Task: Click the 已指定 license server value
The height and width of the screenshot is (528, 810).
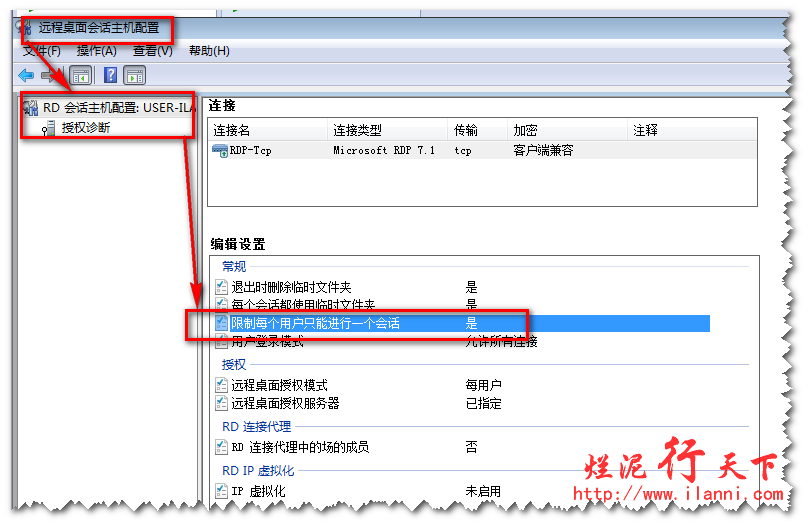Action: (484, 403)
